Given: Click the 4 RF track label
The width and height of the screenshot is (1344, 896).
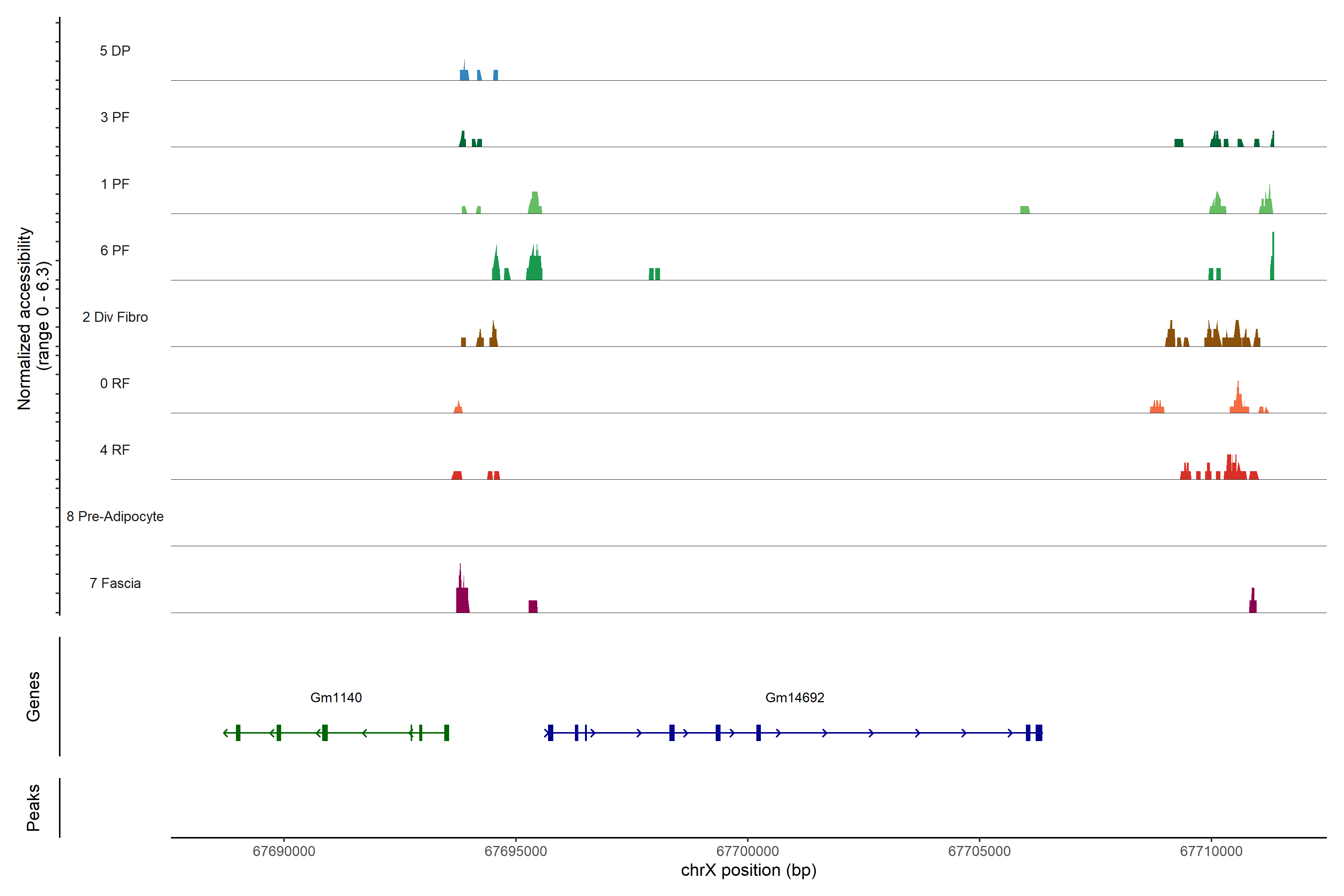Looking at the screenshot, I should 115,450.
